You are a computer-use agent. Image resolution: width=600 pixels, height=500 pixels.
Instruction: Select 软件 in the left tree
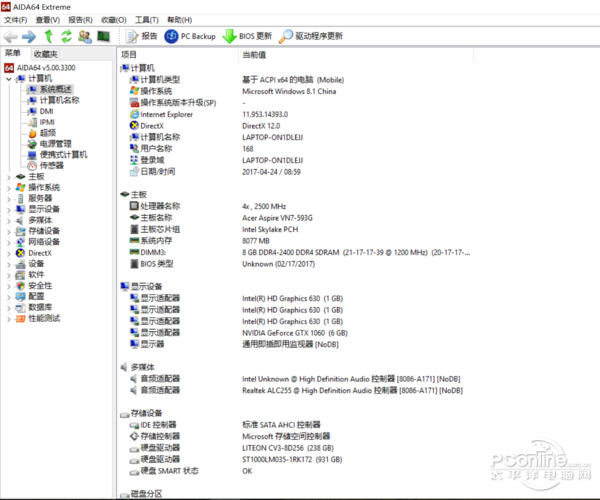point(36,275)
